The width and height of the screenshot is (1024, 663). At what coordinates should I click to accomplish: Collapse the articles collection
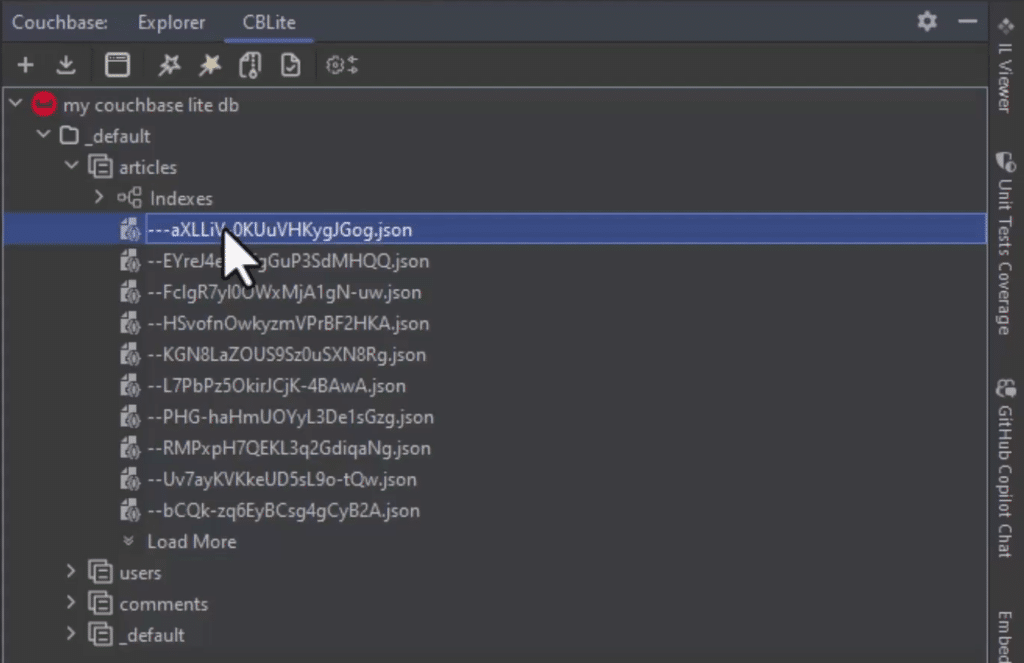point(71,166)
